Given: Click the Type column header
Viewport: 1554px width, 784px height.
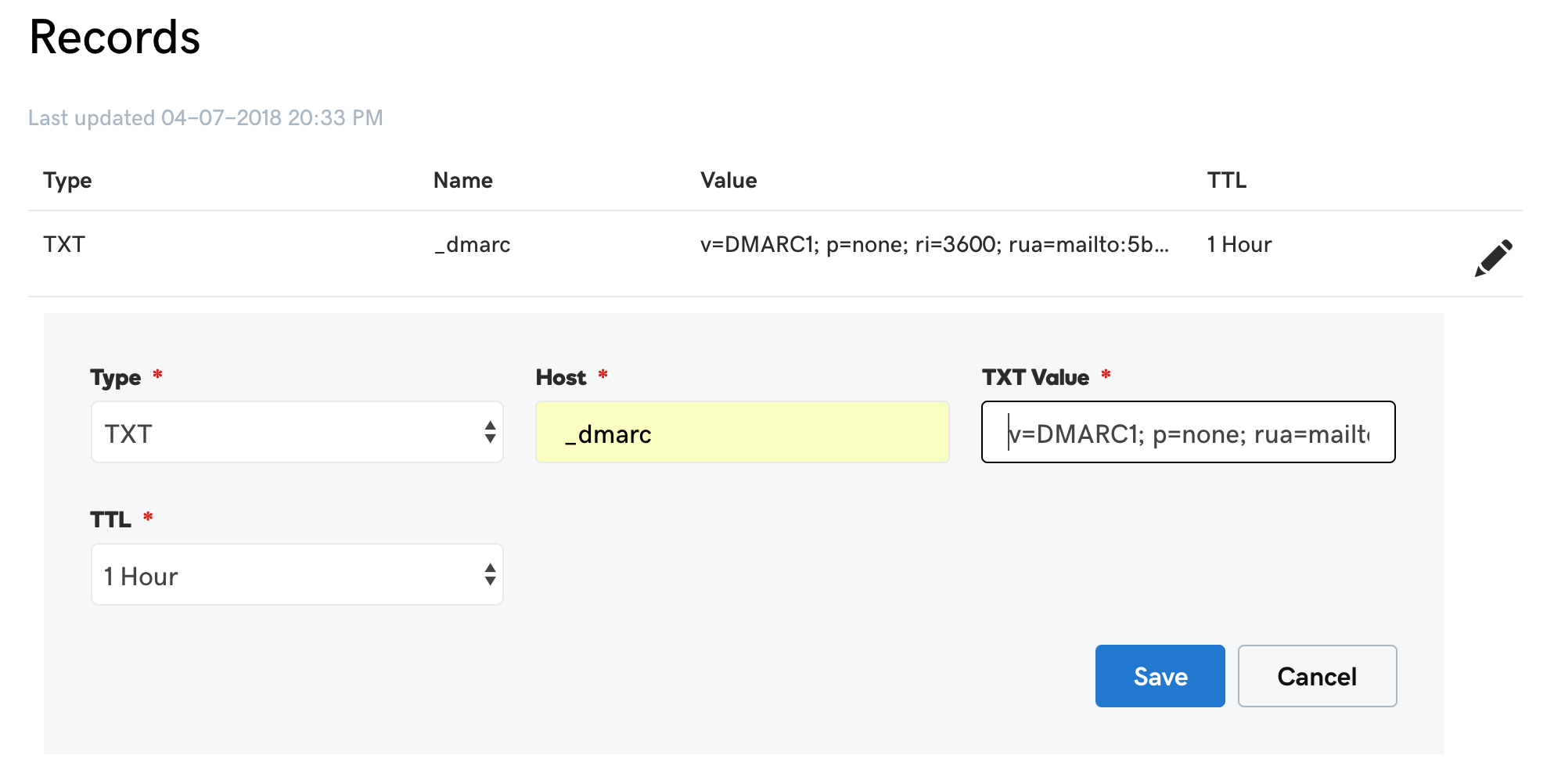Looking at the screenshot, I should click(67, 180).
